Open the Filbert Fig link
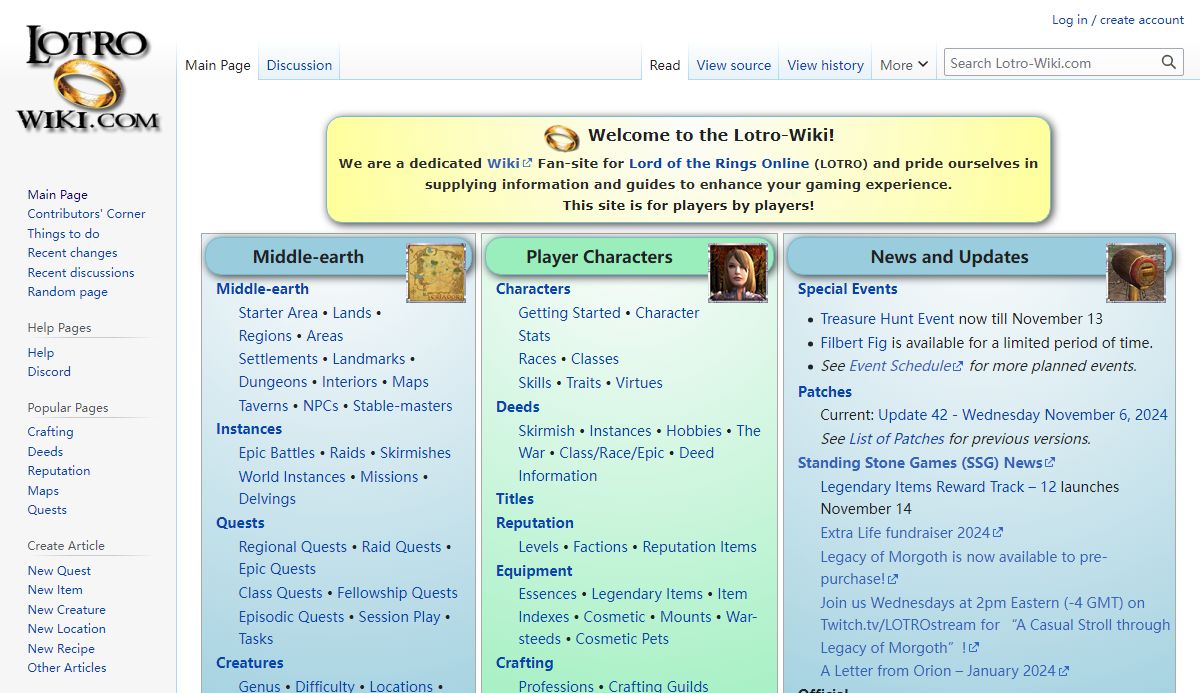This screenshot has width=1200, height=693. 854,343
